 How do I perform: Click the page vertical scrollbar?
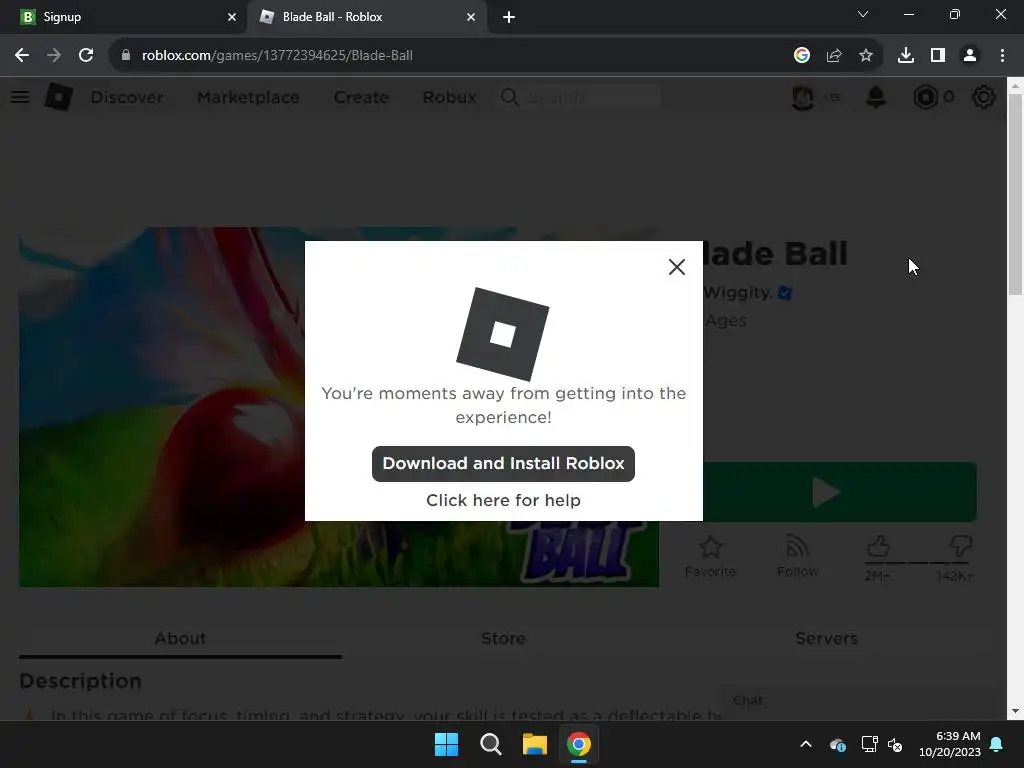point(1015,196)
